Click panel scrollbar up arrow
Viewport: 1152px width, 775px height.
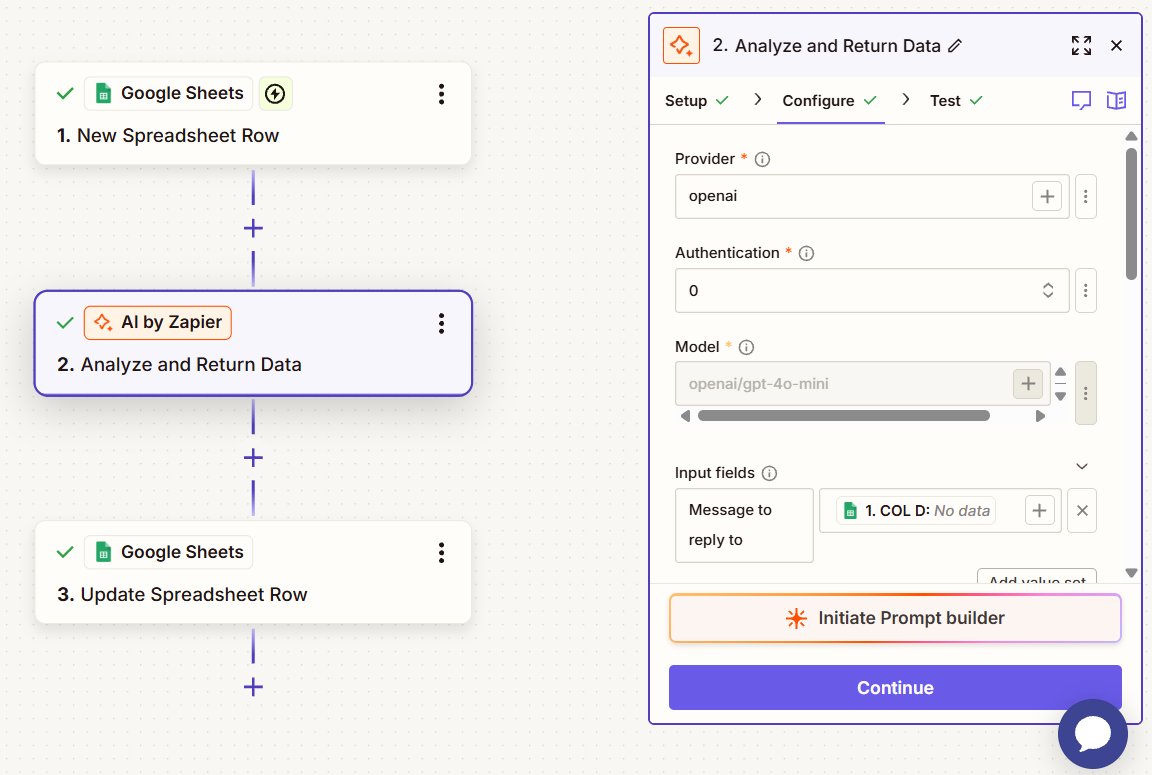[x=1131, y=136]
